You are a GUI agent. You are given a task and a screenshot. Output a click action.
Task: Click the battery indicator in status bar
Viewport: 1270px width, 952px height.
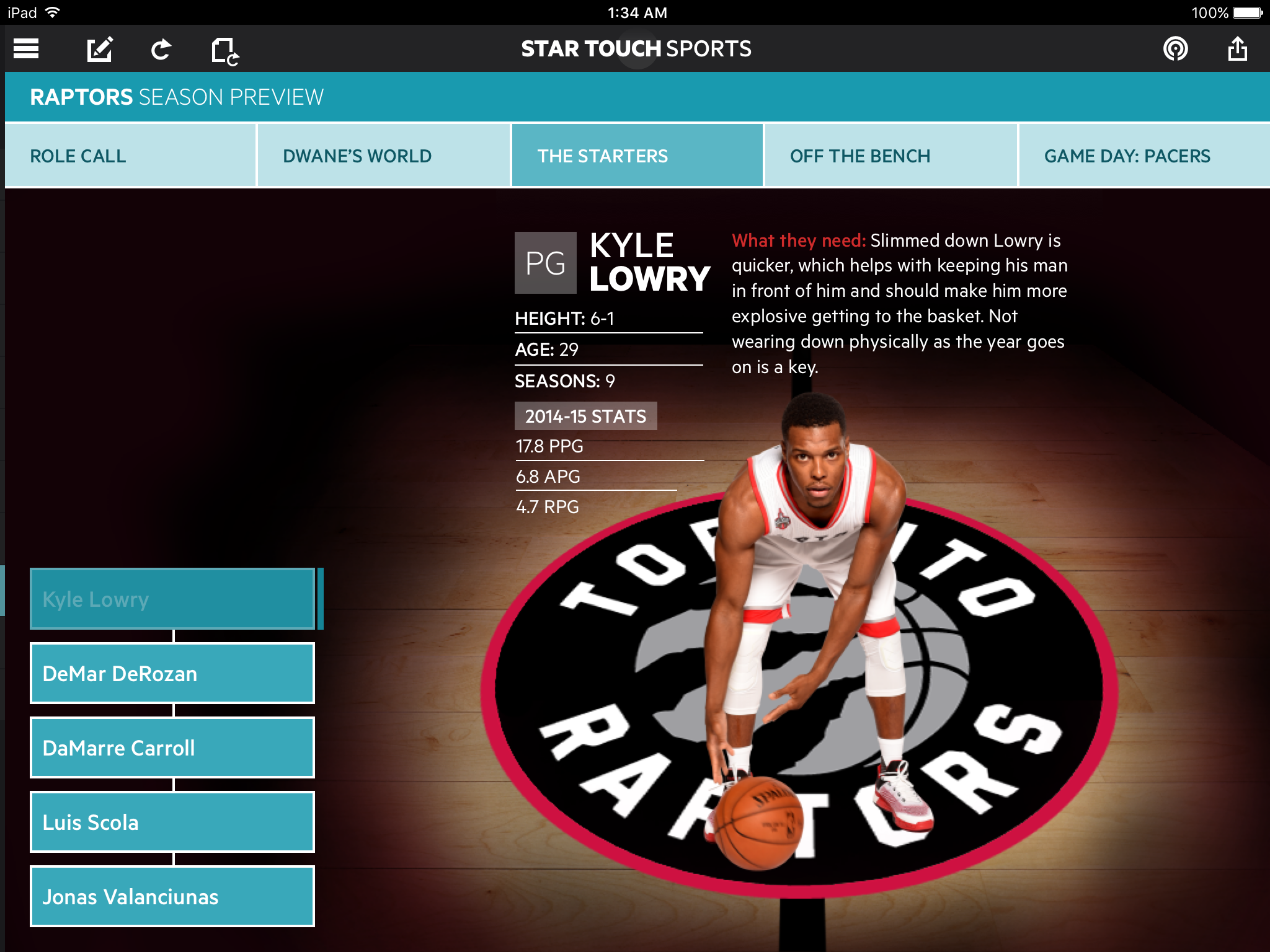point(1247,12)
